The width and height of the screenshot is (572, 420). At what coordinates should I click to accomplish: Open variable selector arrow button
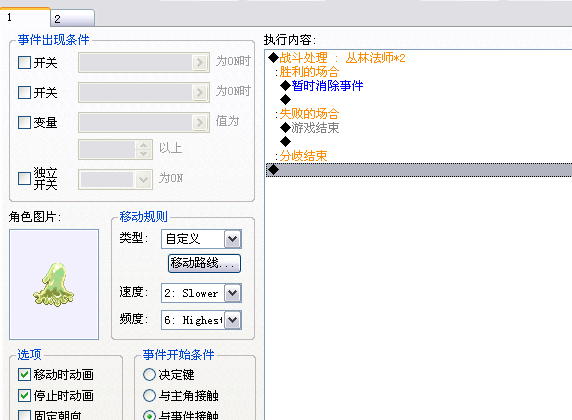[200, 122]
